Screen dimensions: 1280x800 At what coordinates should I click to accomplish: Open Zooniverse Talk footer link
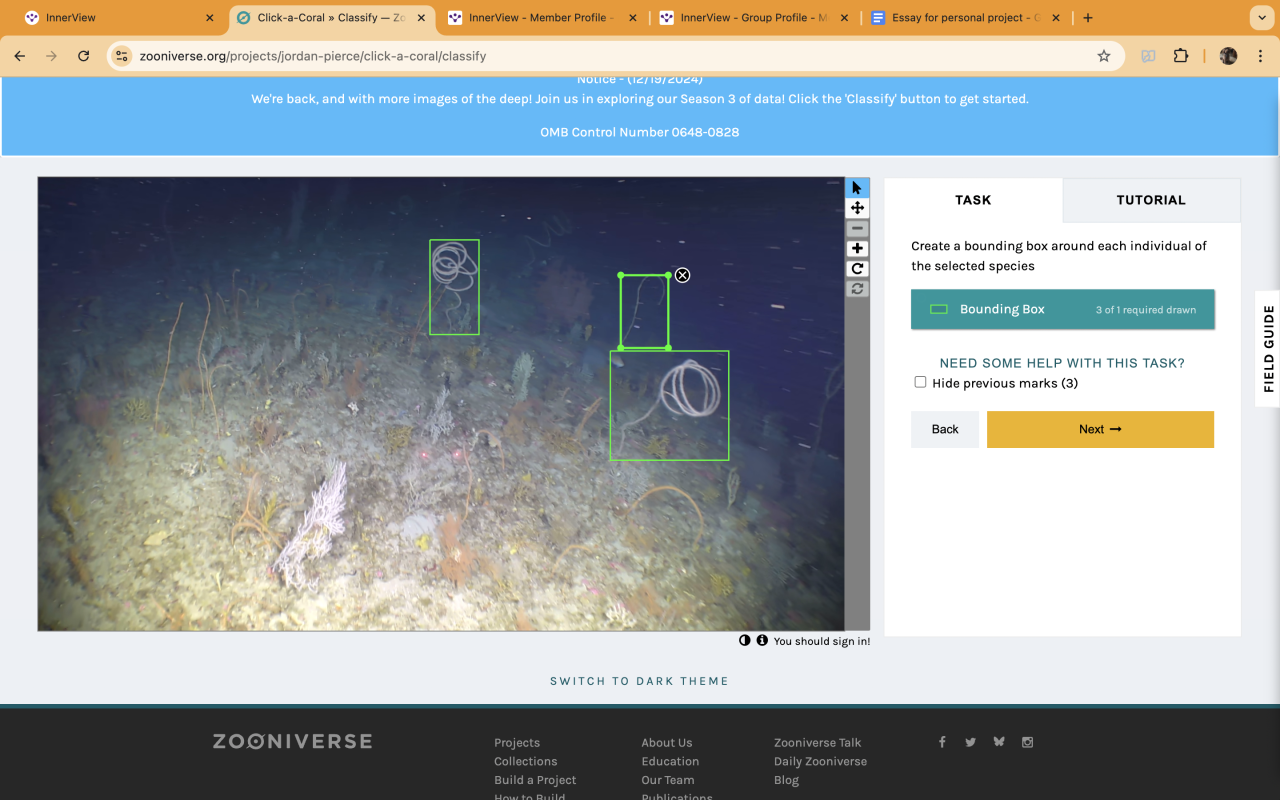[x=817, y=742]
